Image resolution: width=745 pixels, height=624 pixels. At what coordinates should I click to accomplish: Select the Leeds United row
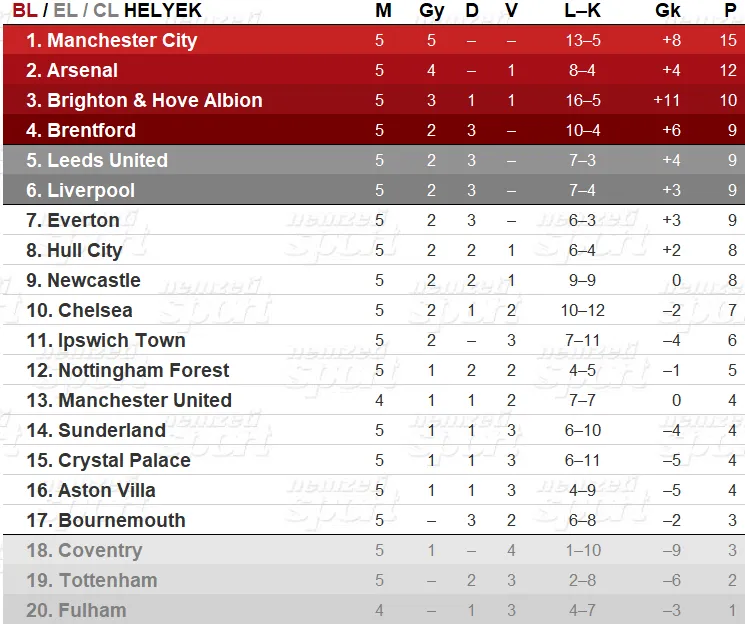click(x=374, y=160)
